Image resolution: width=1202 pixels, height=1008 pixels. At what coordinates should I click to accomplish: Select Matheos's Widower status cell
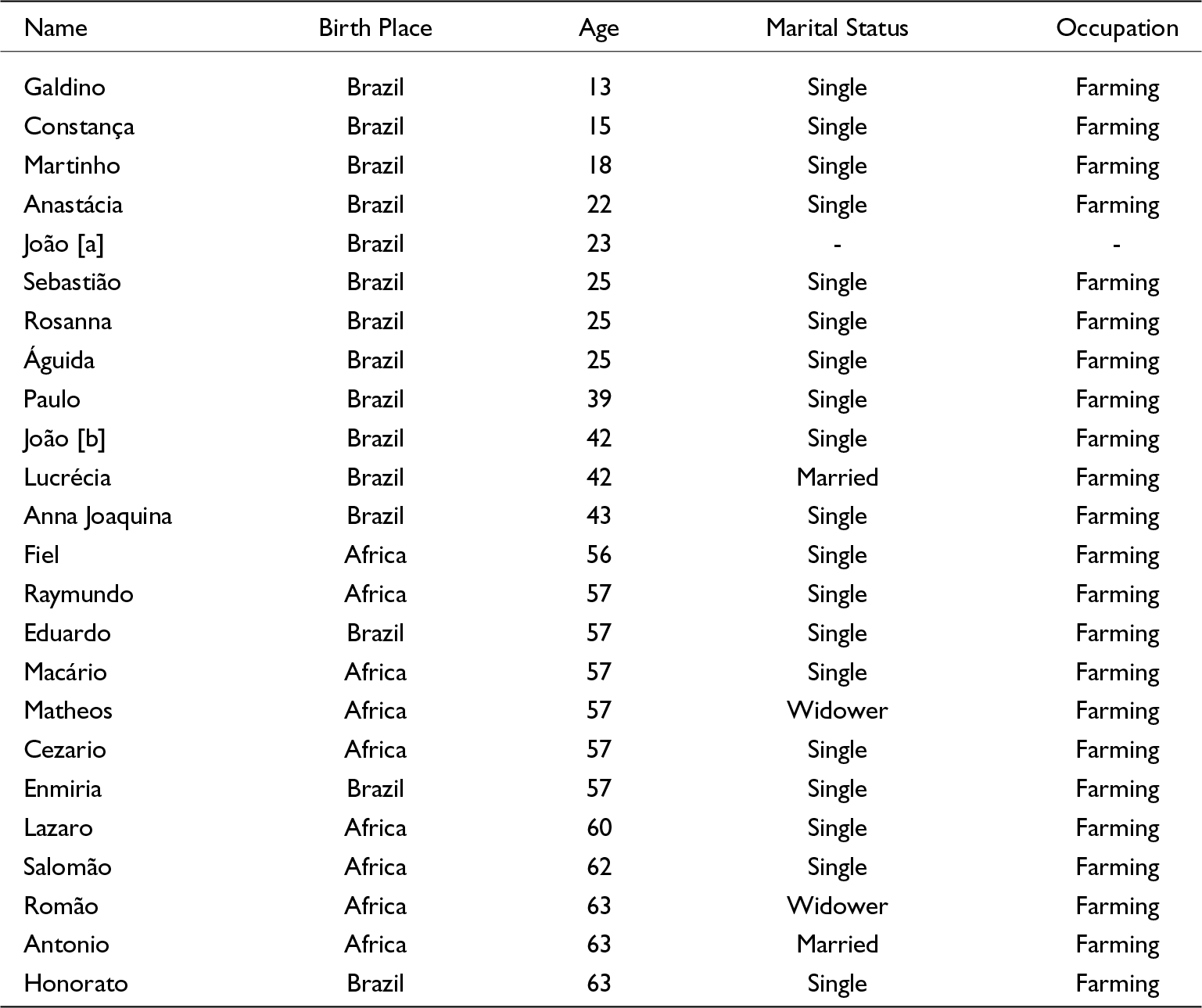point(837,710)
